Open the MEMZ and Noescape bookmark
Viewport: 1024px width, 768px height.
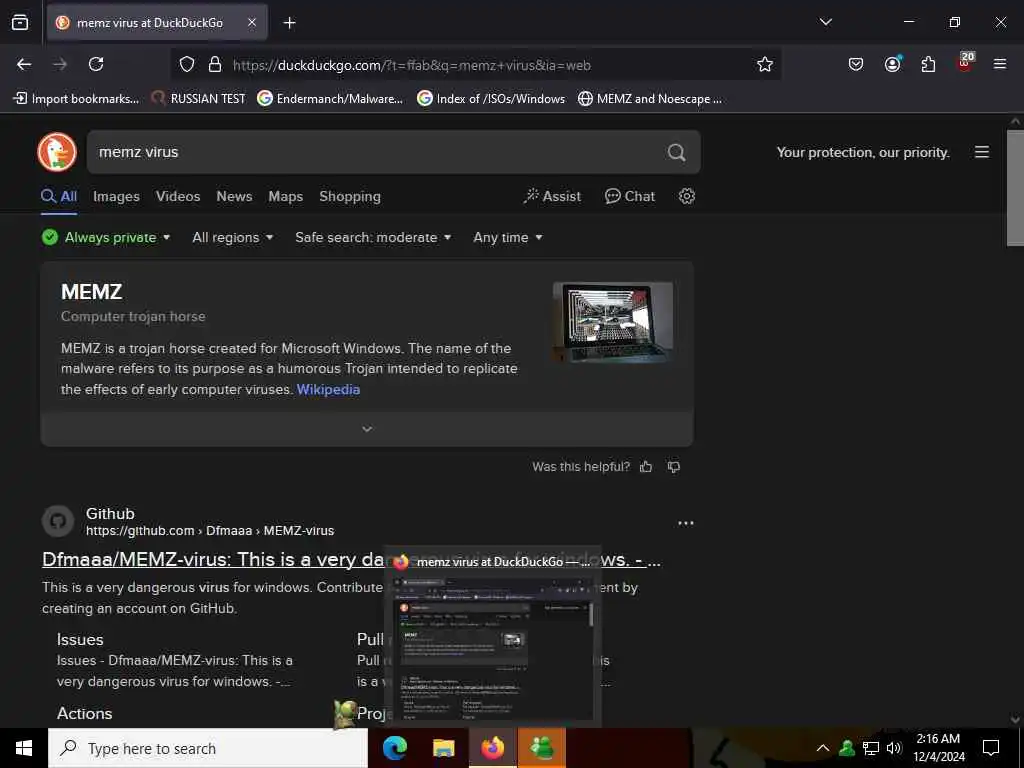click(650, 99)
